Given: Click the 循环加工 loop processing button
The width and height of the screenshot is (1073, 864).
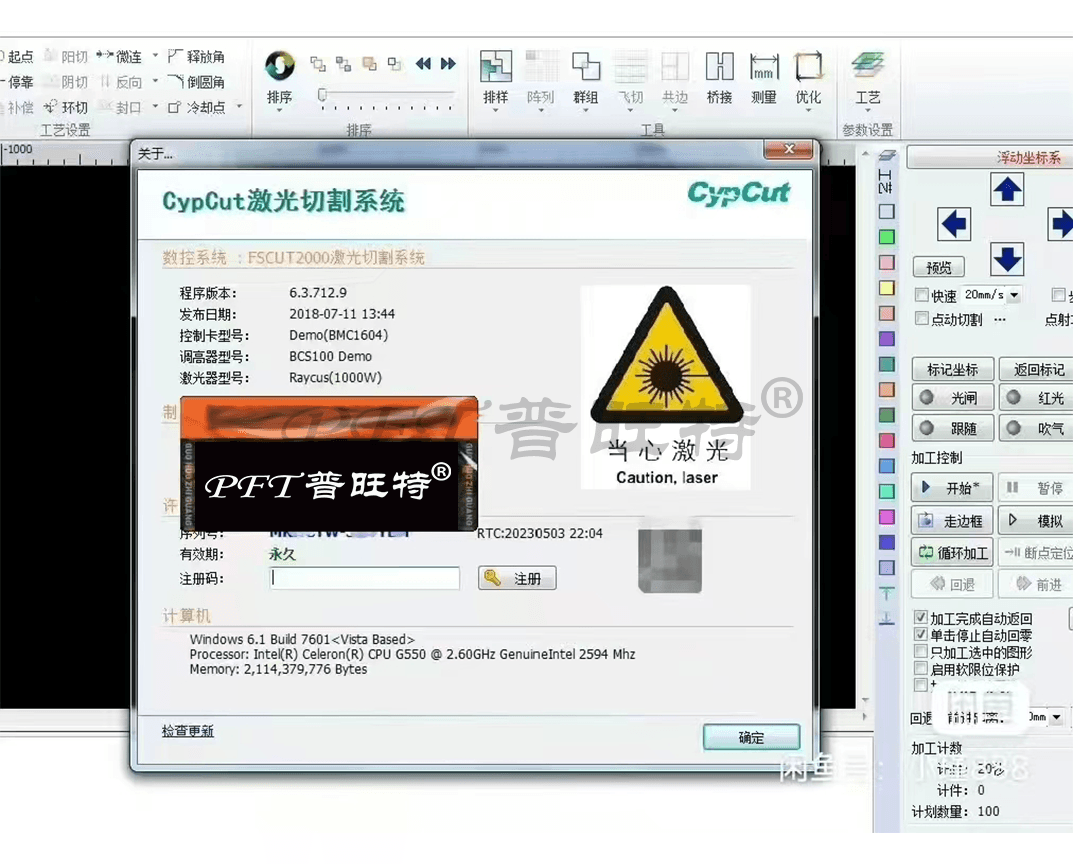Looking at the screenshot, I should [x=952, y=553].
